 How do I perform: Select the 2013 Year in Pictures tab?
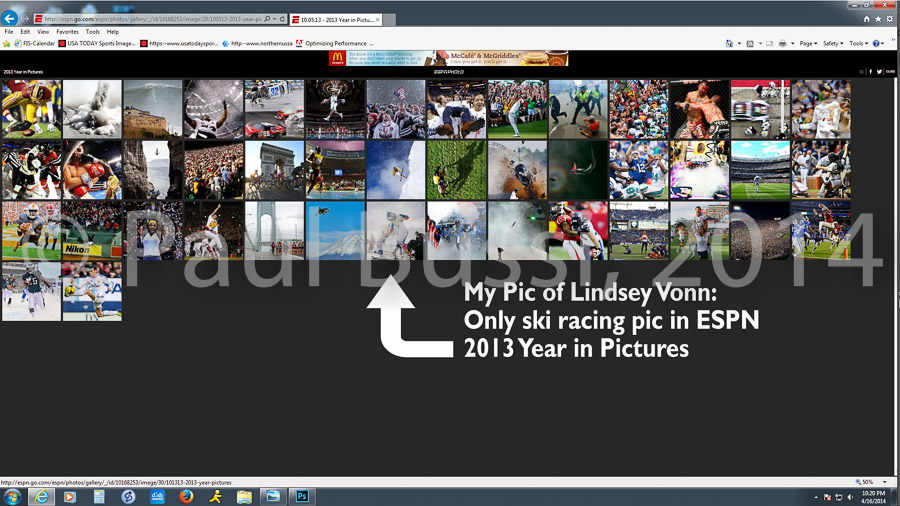click(x=336, y=20)
